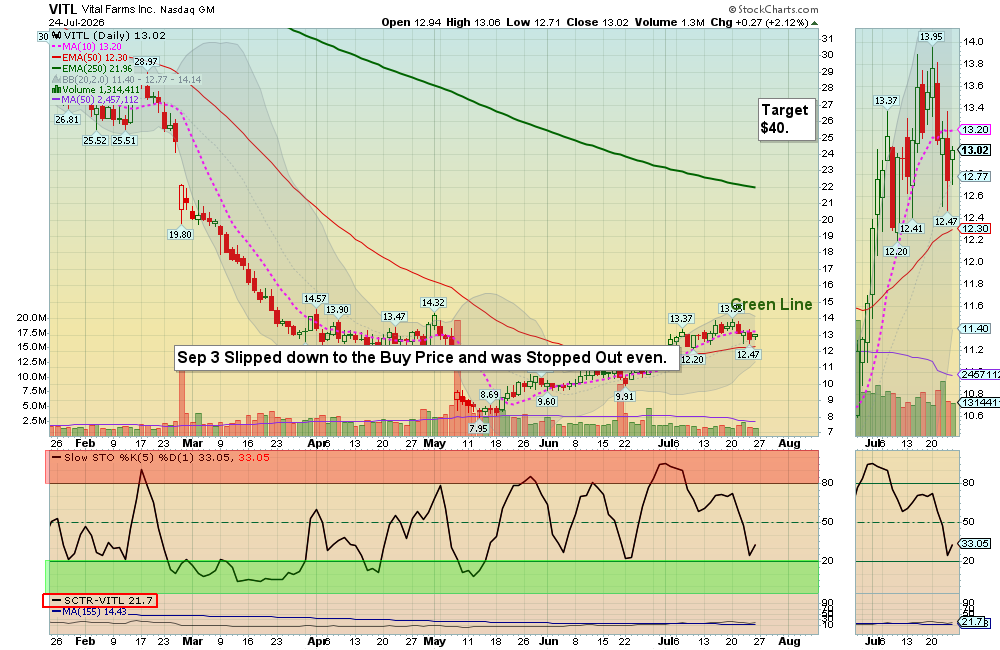Click the 19.80 low price label

pos(180,235)
